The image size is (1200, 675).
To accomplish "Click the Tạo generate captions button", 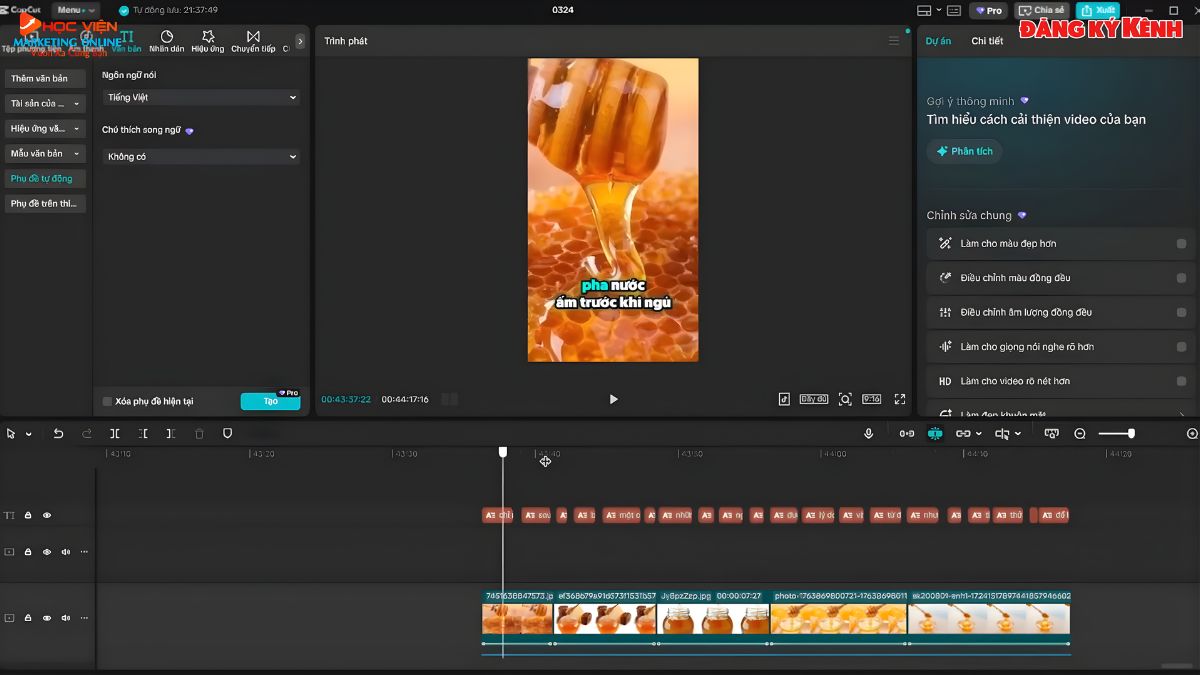I will [x=270, y=401].
